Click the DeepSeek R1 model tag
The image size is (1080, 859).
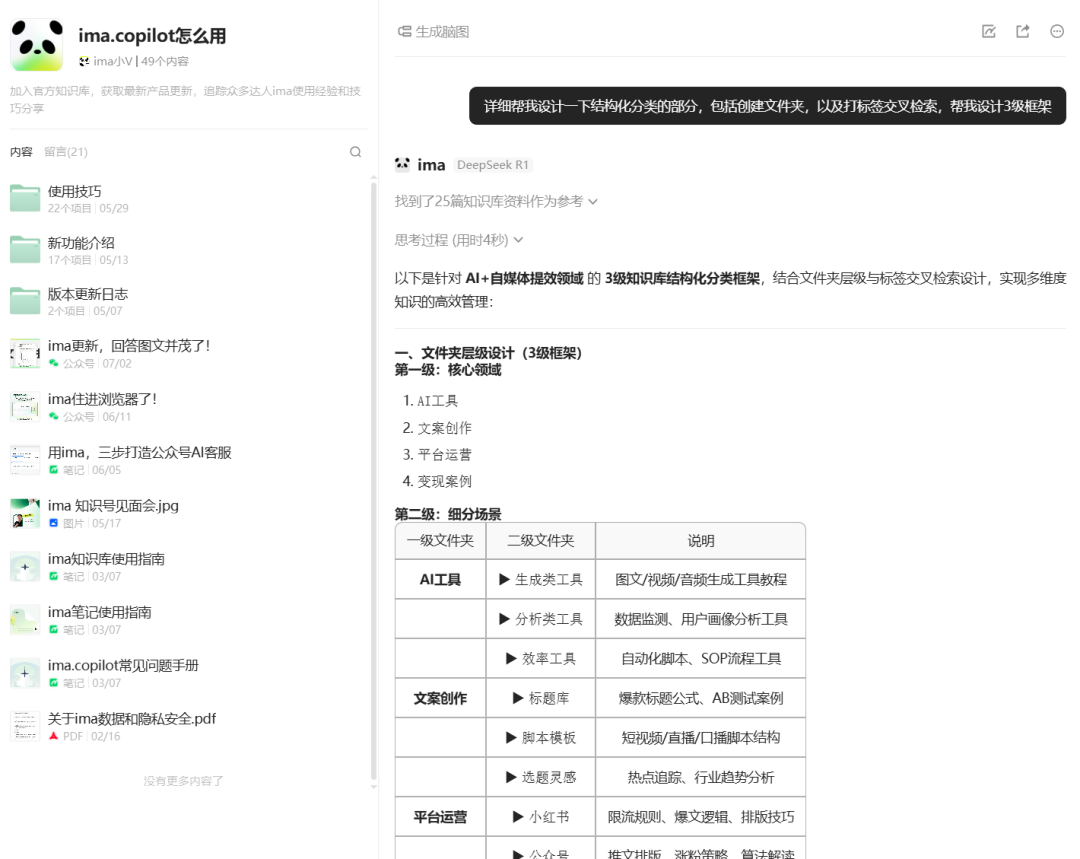[492, 165]
